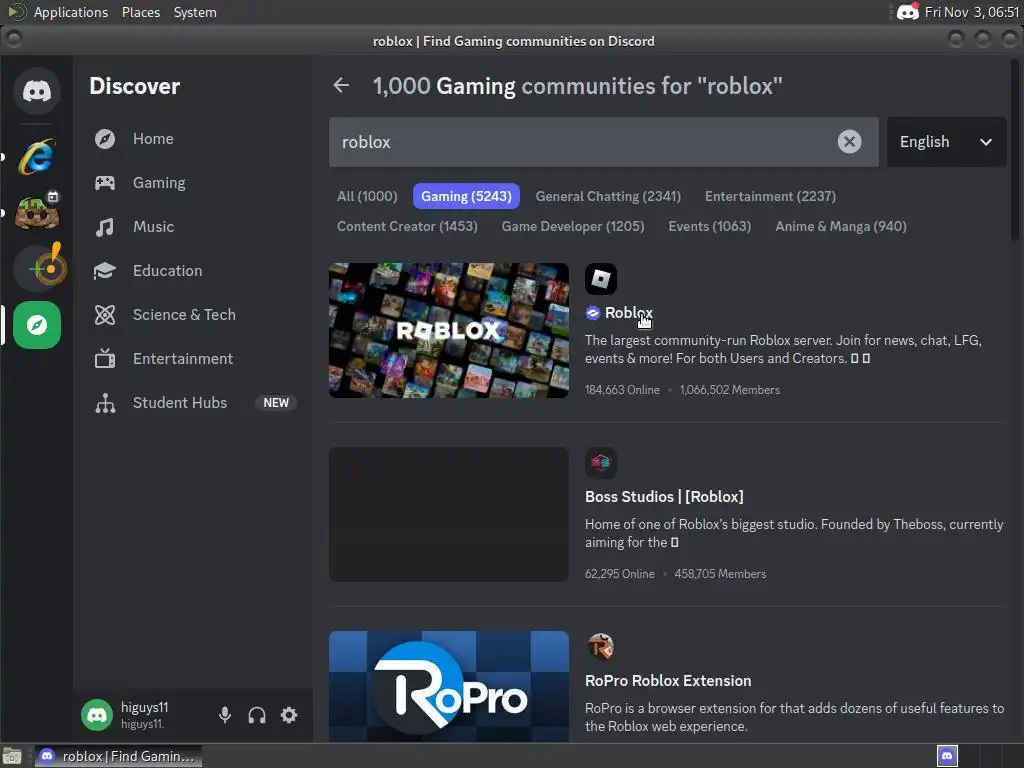Image resolution: width=1024 pixels, height=768 pixels.
Task: Click Discord workspace icon at bottom right
Action: click(947, 756)
